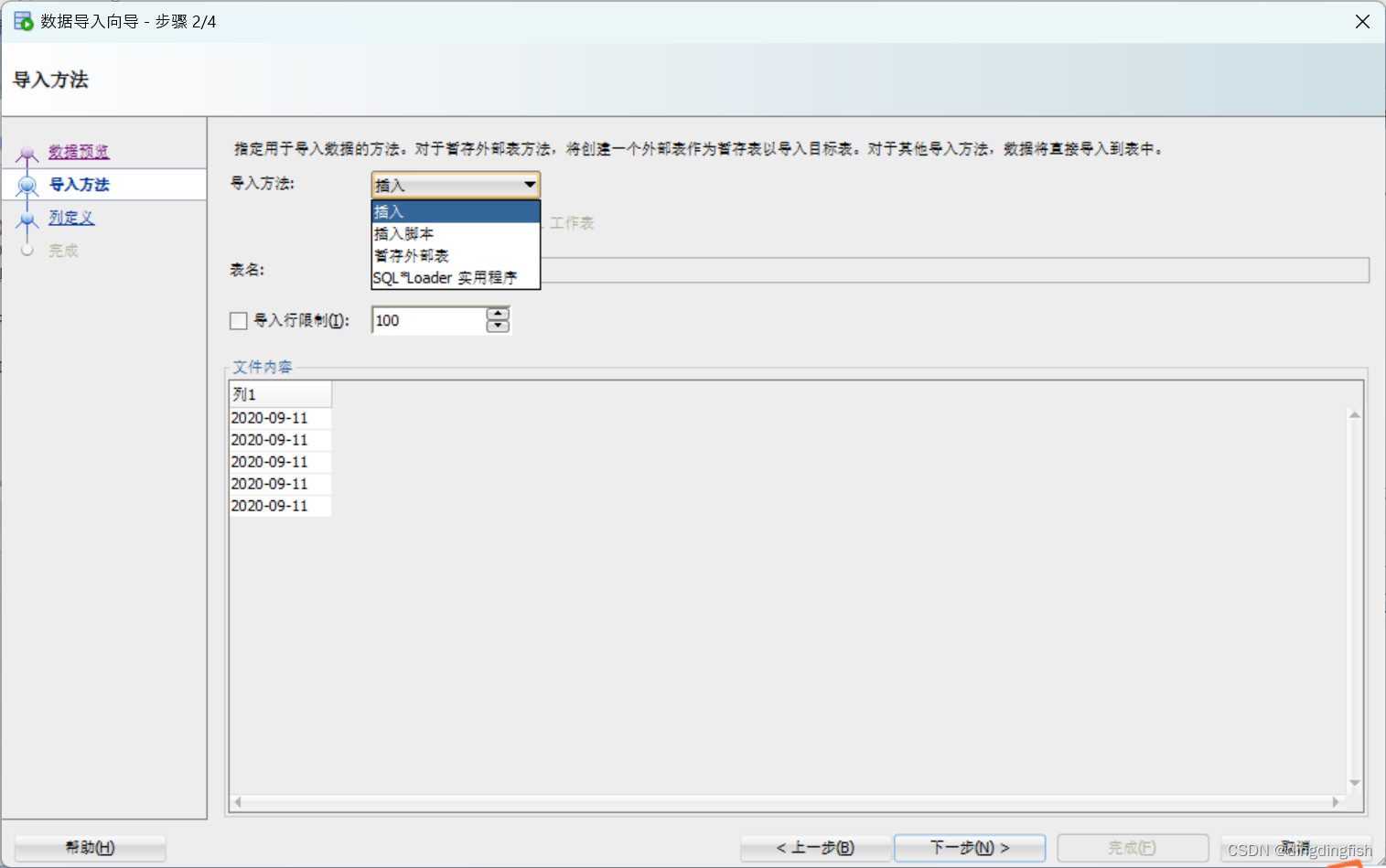
Task: Go to the 列定义 step link
Action: point(71,218)
